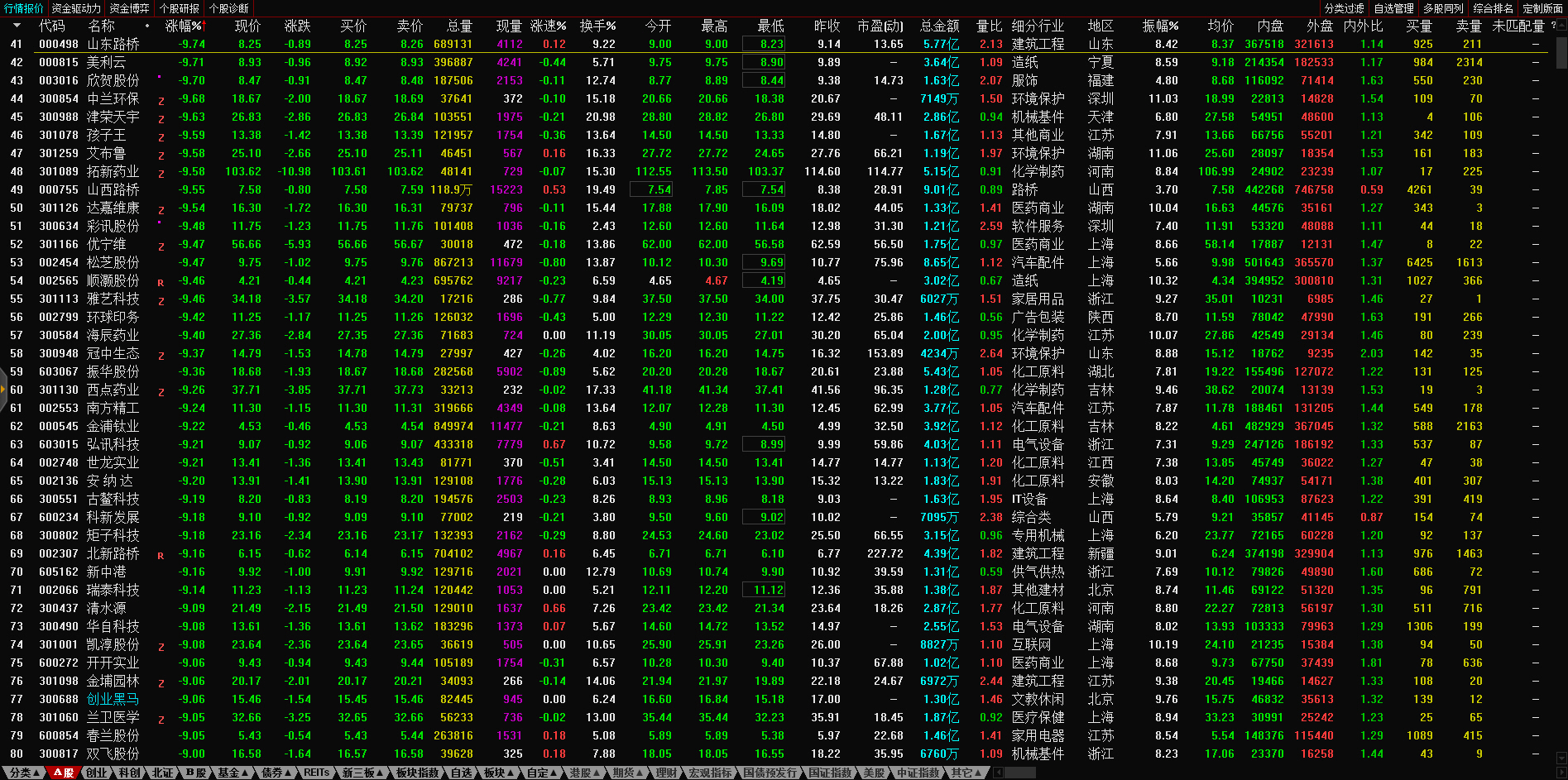Open 自选管理 from top right
Viewport: 1568px width, 780px height.
click(x=1394, y=8)
